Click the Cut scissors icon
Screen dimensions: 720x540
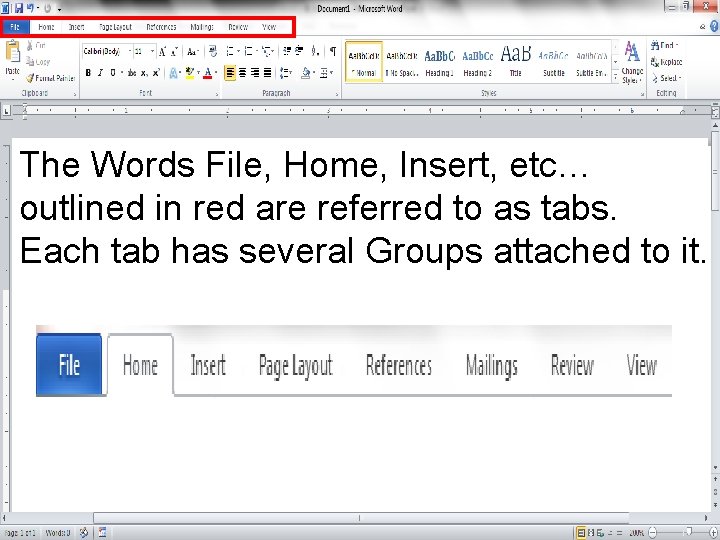30,45
